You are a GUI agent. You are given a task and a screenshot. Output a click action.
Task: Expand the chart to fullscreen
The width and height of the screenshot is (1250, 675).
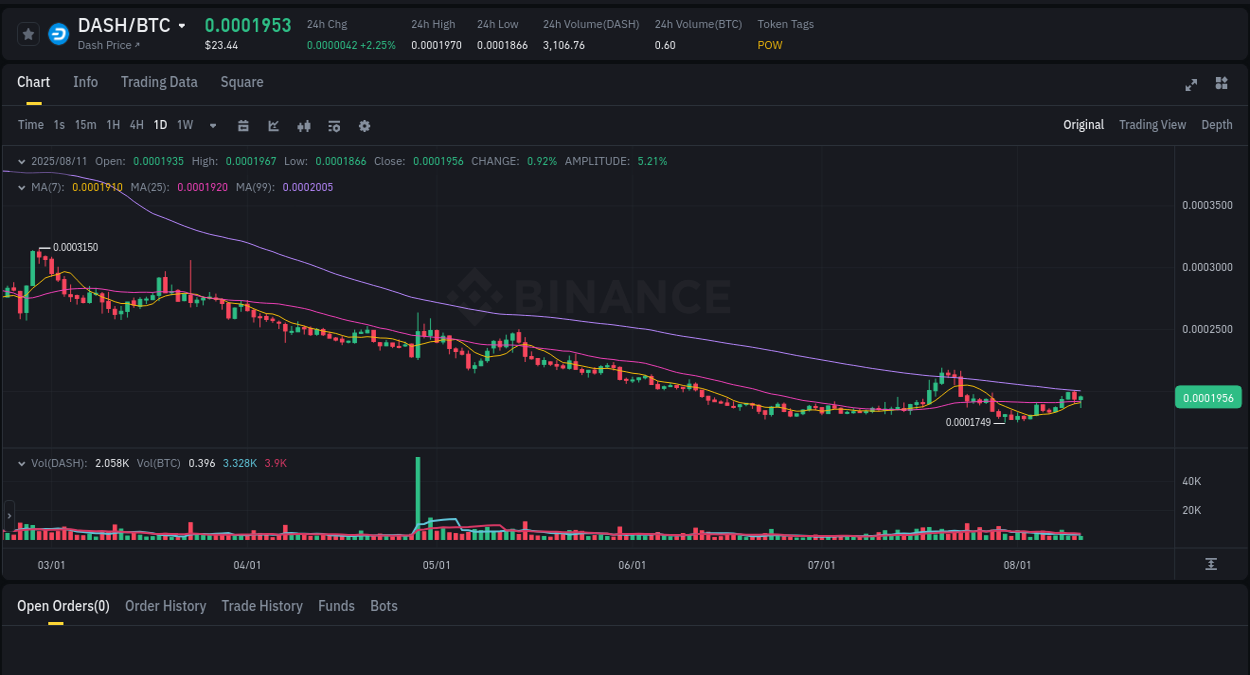click(x=1191, y=84)
